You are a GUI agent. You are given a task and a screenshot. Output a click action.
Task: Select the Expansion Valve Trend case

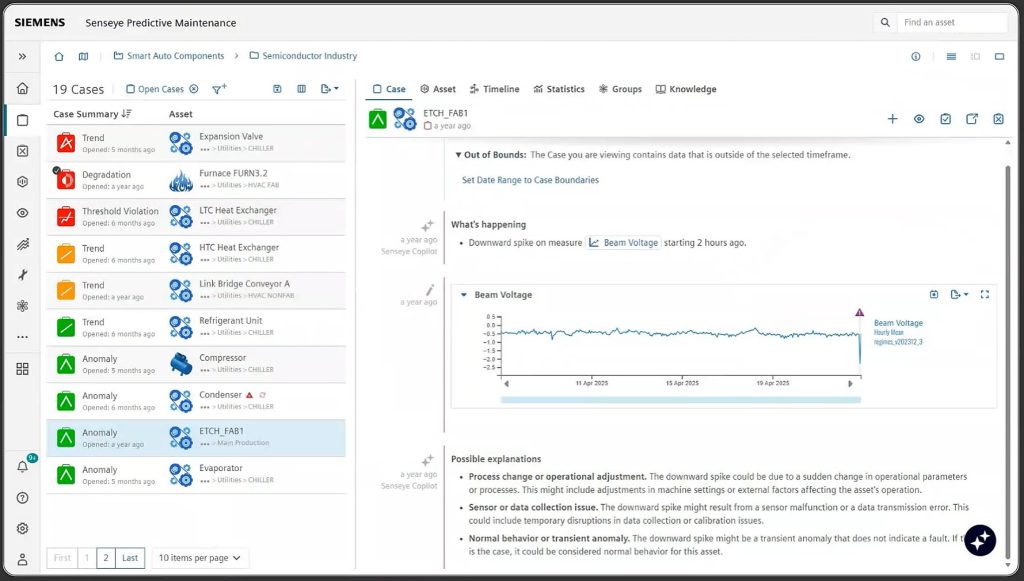pyautogui.click(x=196, y=143)
